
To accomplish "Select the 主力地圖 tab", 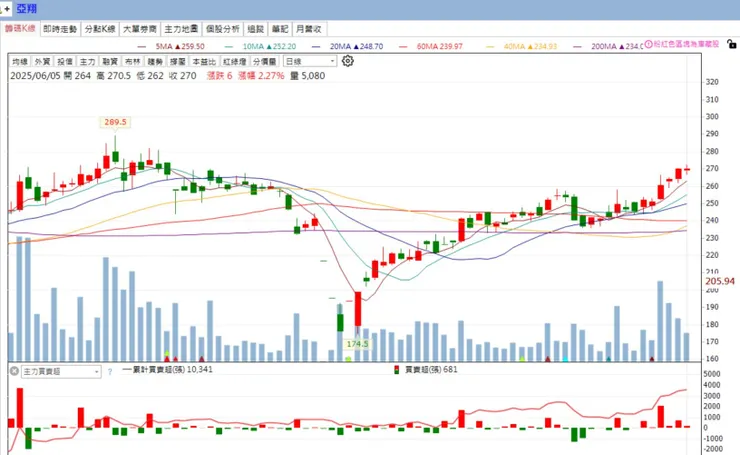I will pyautogui.click(x=181, y=29).
